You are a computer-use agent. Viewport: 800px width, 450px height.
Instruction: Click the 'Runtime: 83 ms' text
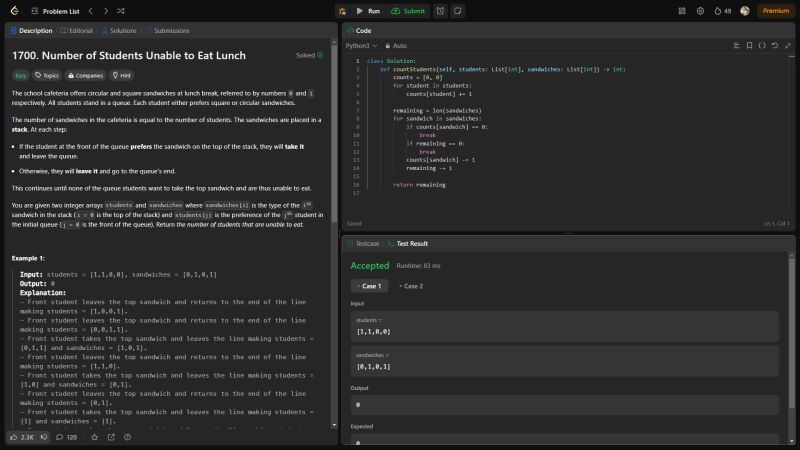coord(418,266)
